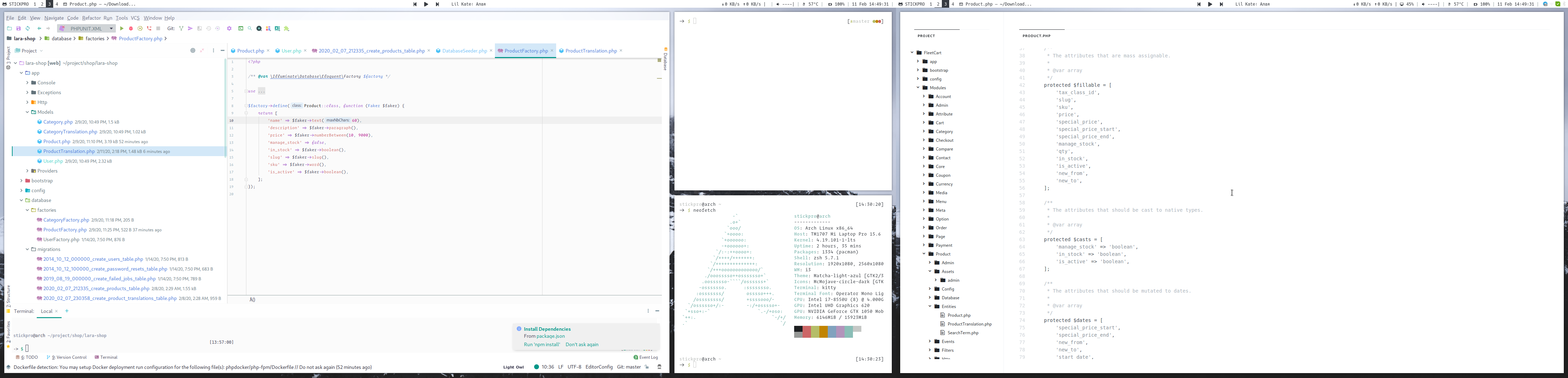Switch to the DatabaseSeeder.php editor tab
Screen dimensions: 1568x378
(x=464, y=50)
